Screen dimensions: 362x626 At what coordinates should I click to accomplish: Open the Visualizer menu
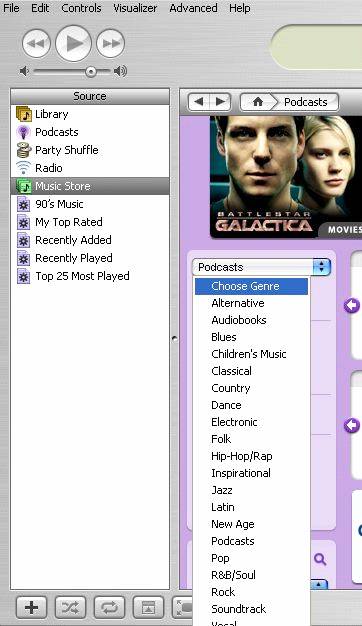point(135,8)
